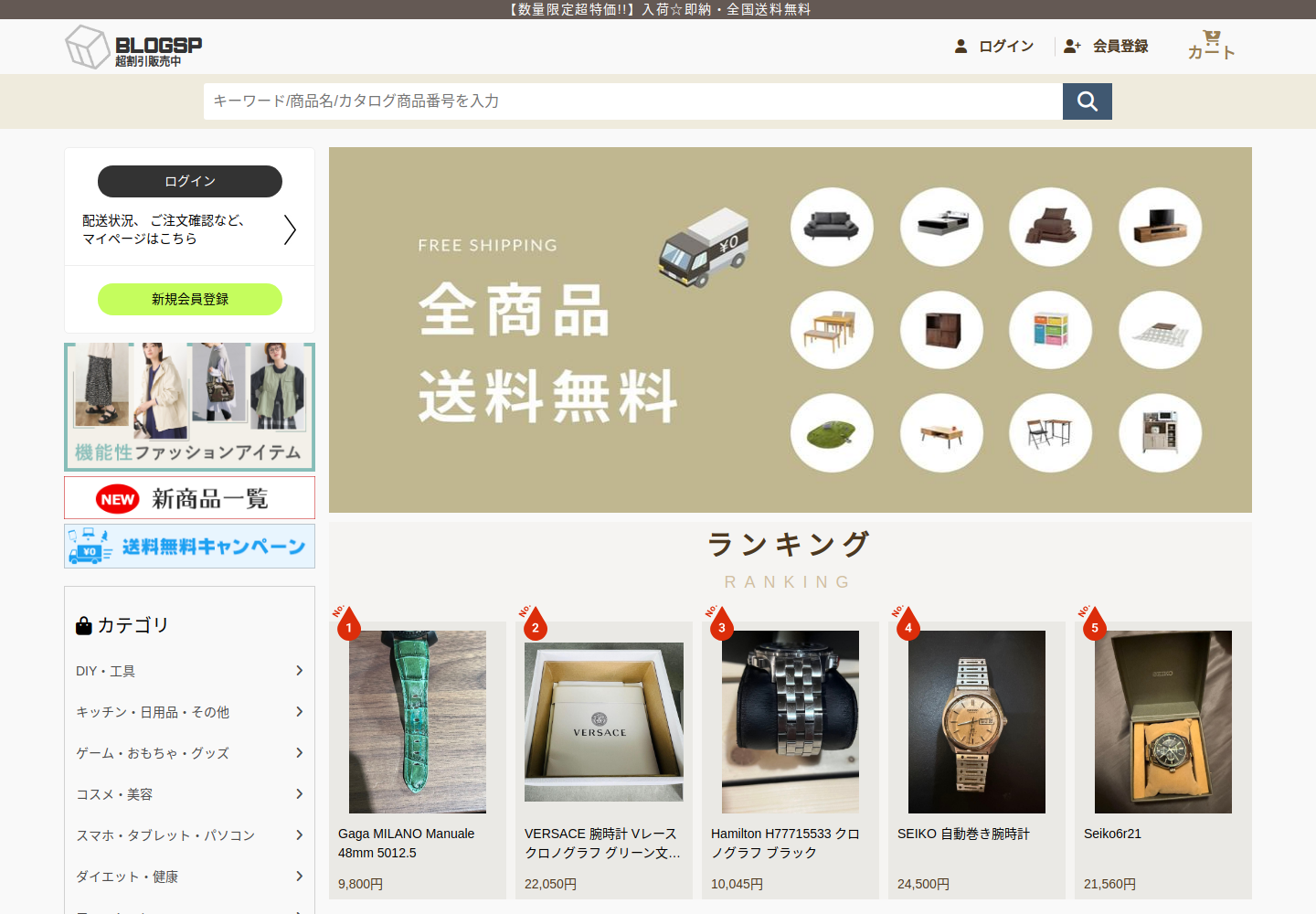Expand the ダイエット・健康 category

pyautogui.click(x=190, y=877)
